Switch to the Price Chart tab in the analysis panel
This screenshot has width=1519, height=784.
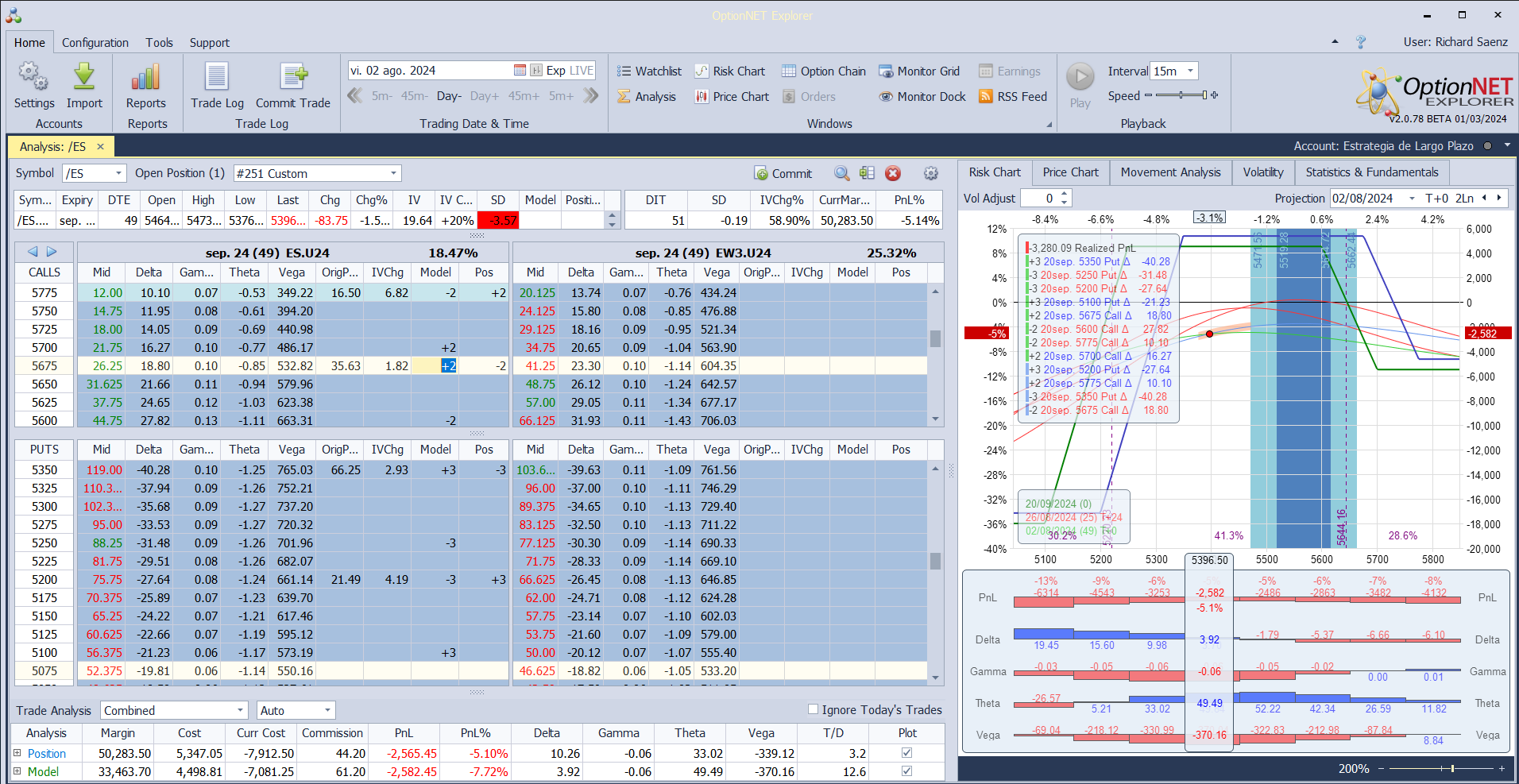[x=1070, y=172]
